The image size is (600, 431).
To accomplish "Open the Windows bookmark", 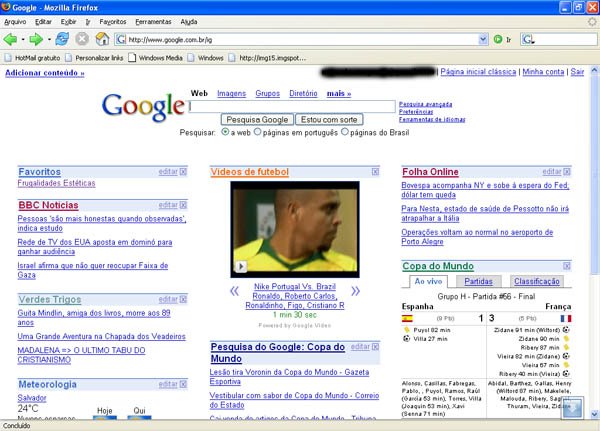I will coord(205,58).
